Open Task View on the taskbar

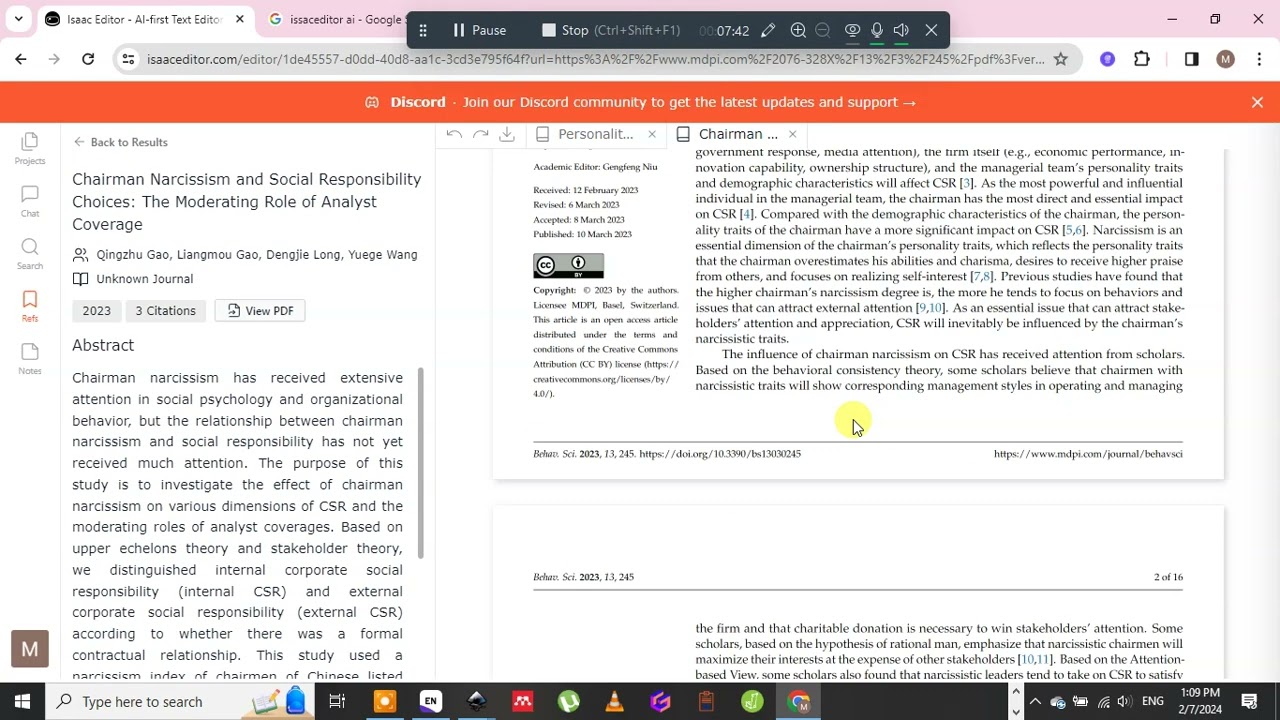click(337, 702)
